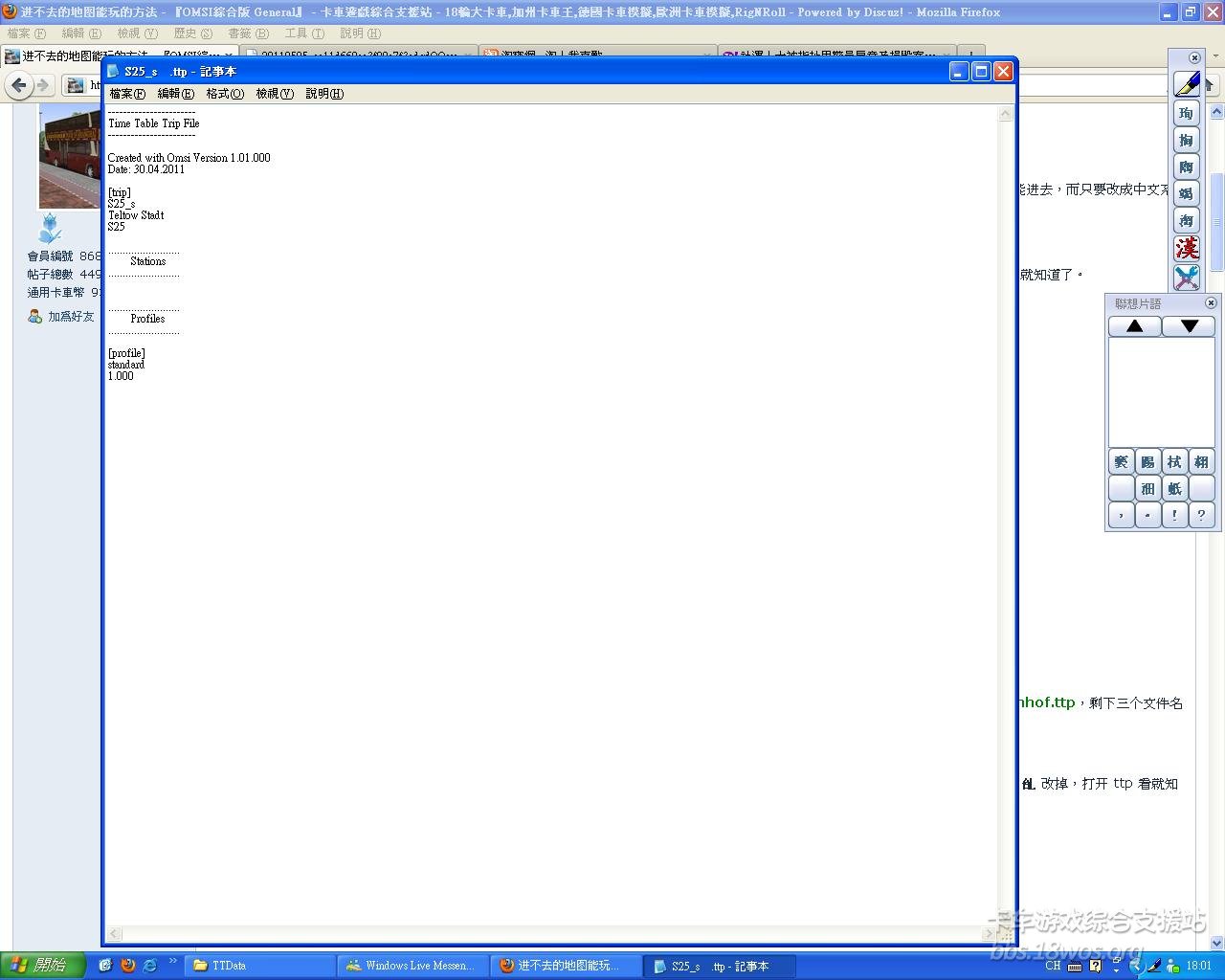The width and height of the screenshot is (1225, 980).
Task: Open Firefox 工具(T) menu
Action: 304,33
